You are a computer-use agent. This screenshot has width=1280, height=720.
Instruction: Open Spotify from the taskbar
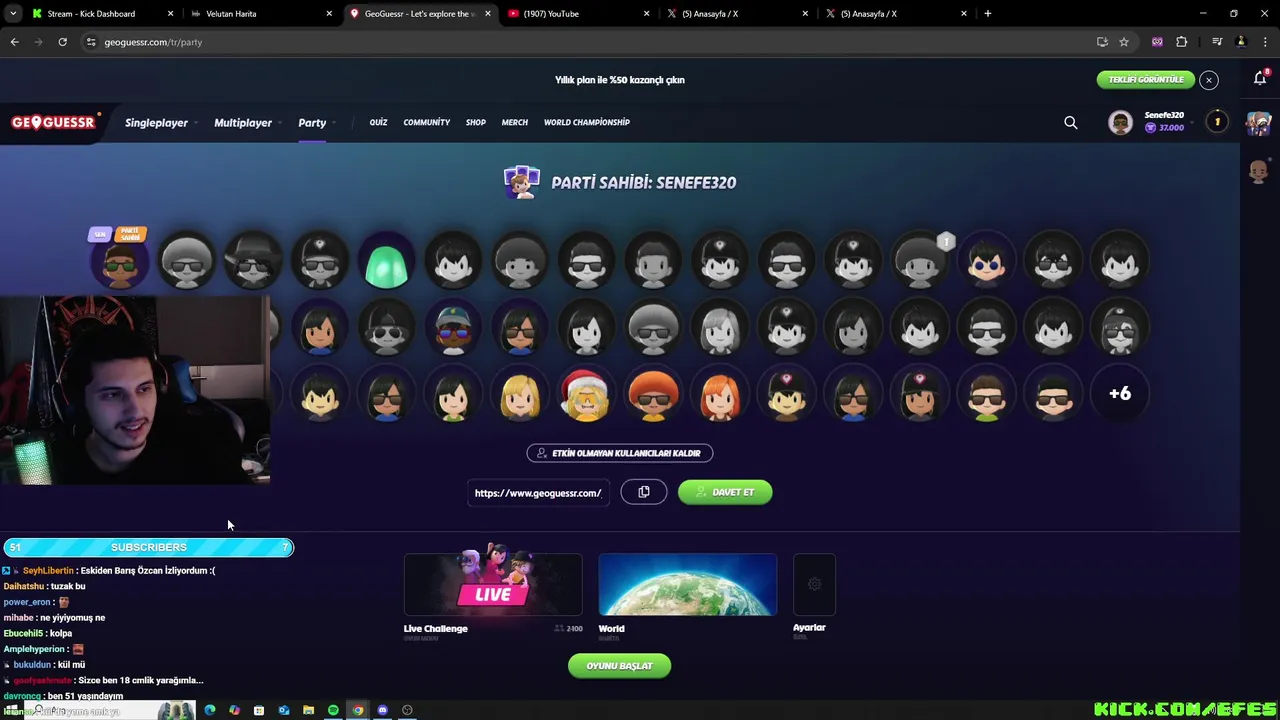pos(333,710)
